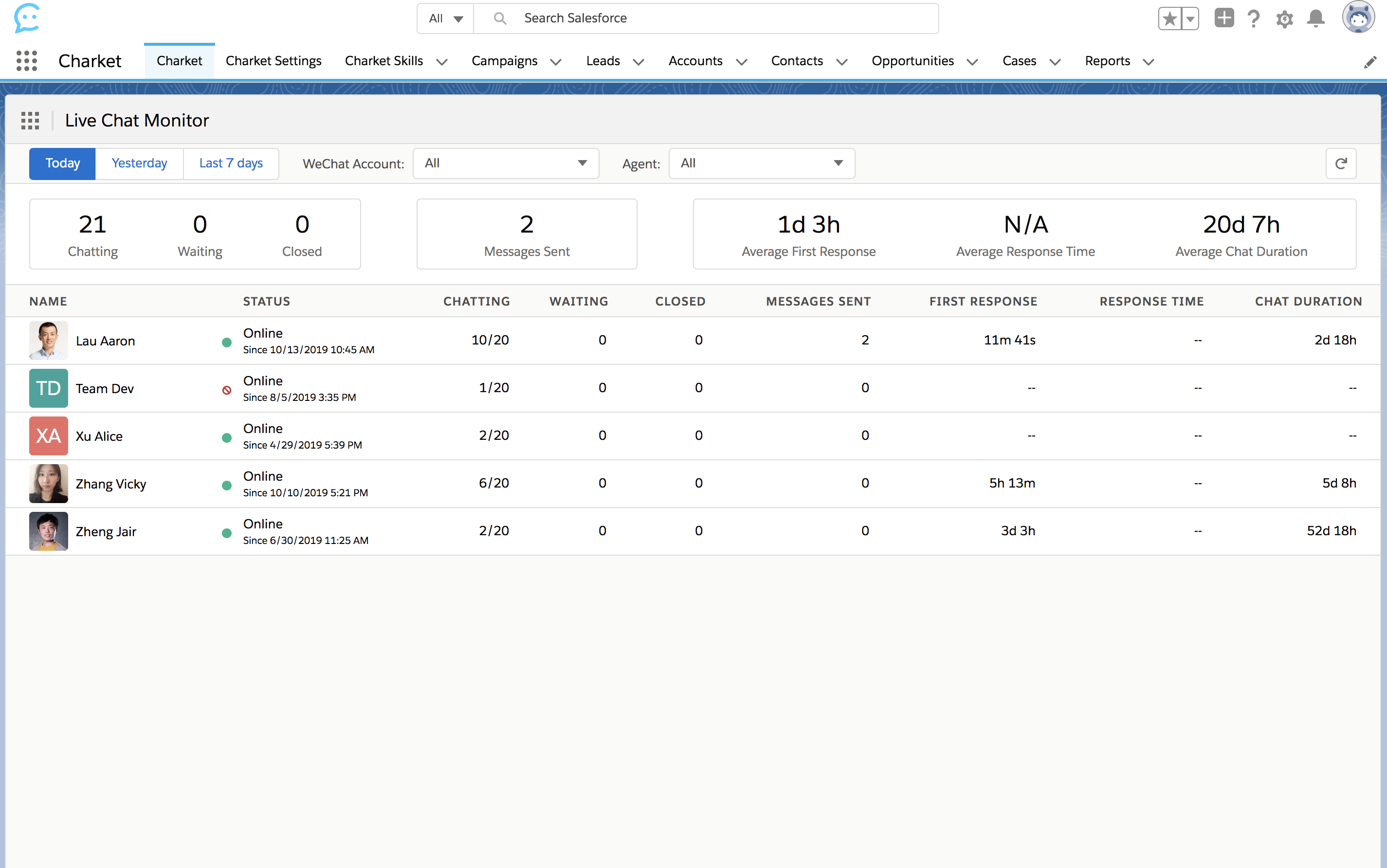
Task: Open the App Launcher grid icon
Action: point(26,61)
